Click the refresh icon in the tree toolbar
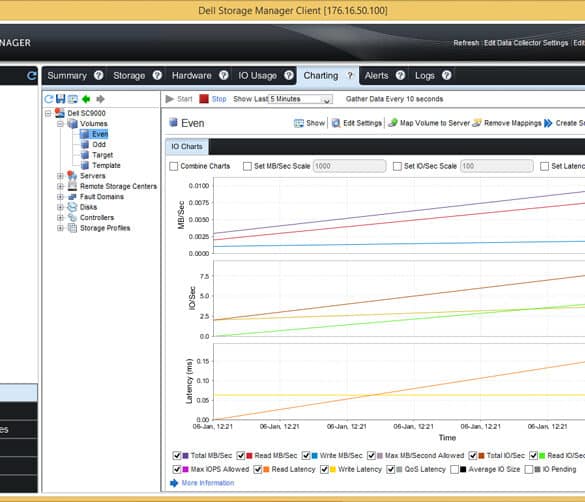Viewport: 585px width, 502px height. (49, 99)
